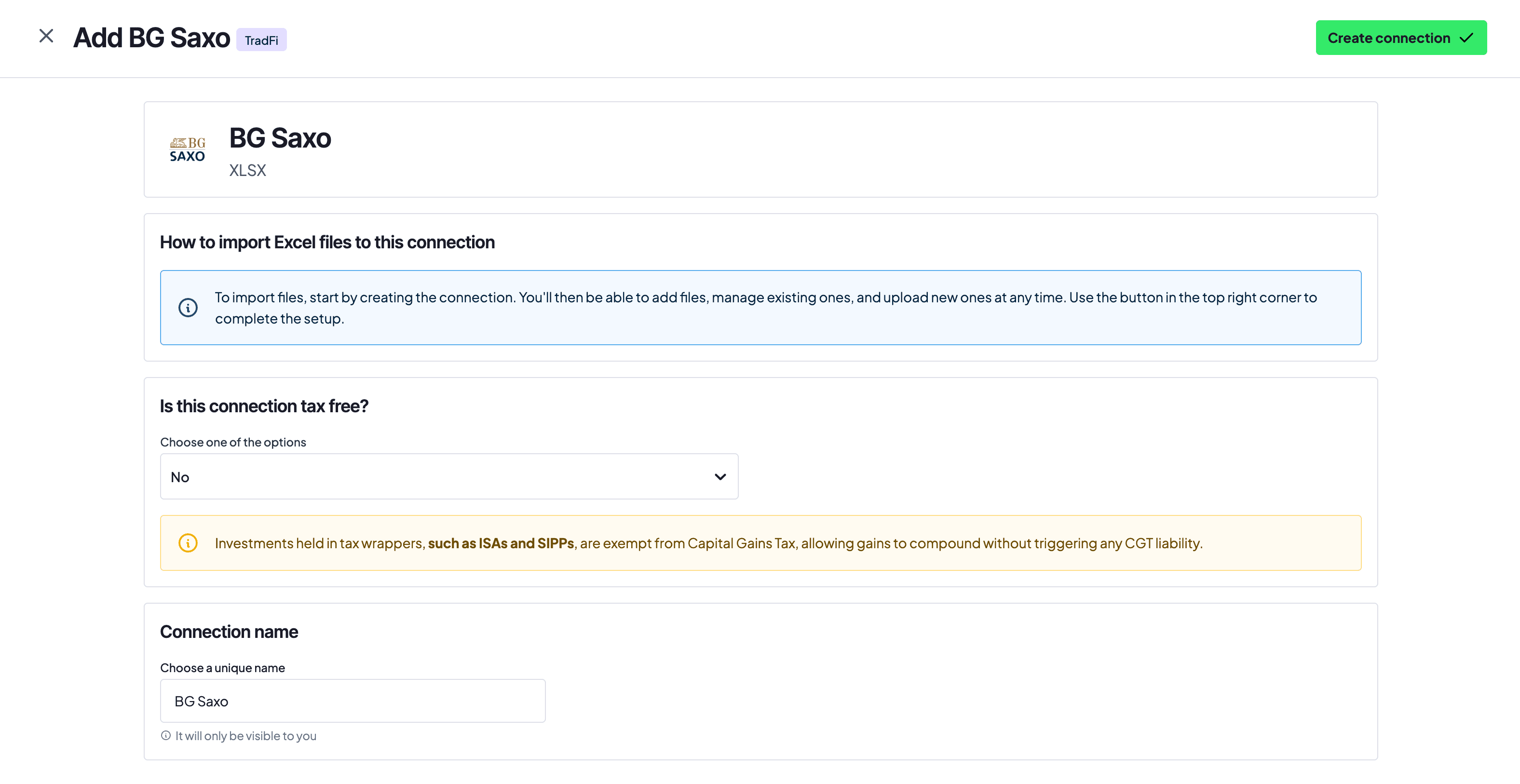Click the 'XLSX' file type label

248,171
